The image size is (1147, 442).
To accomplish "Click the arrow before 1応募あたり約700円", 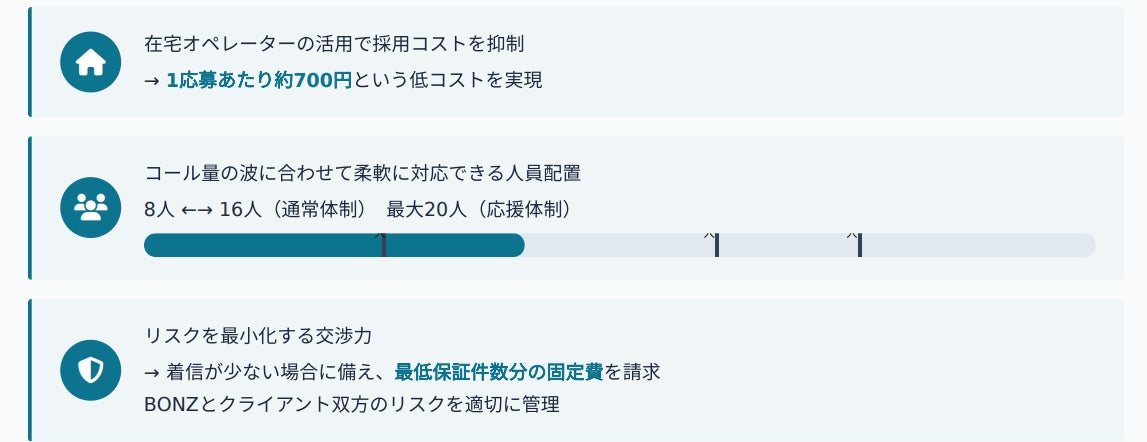I will [152, 81].
